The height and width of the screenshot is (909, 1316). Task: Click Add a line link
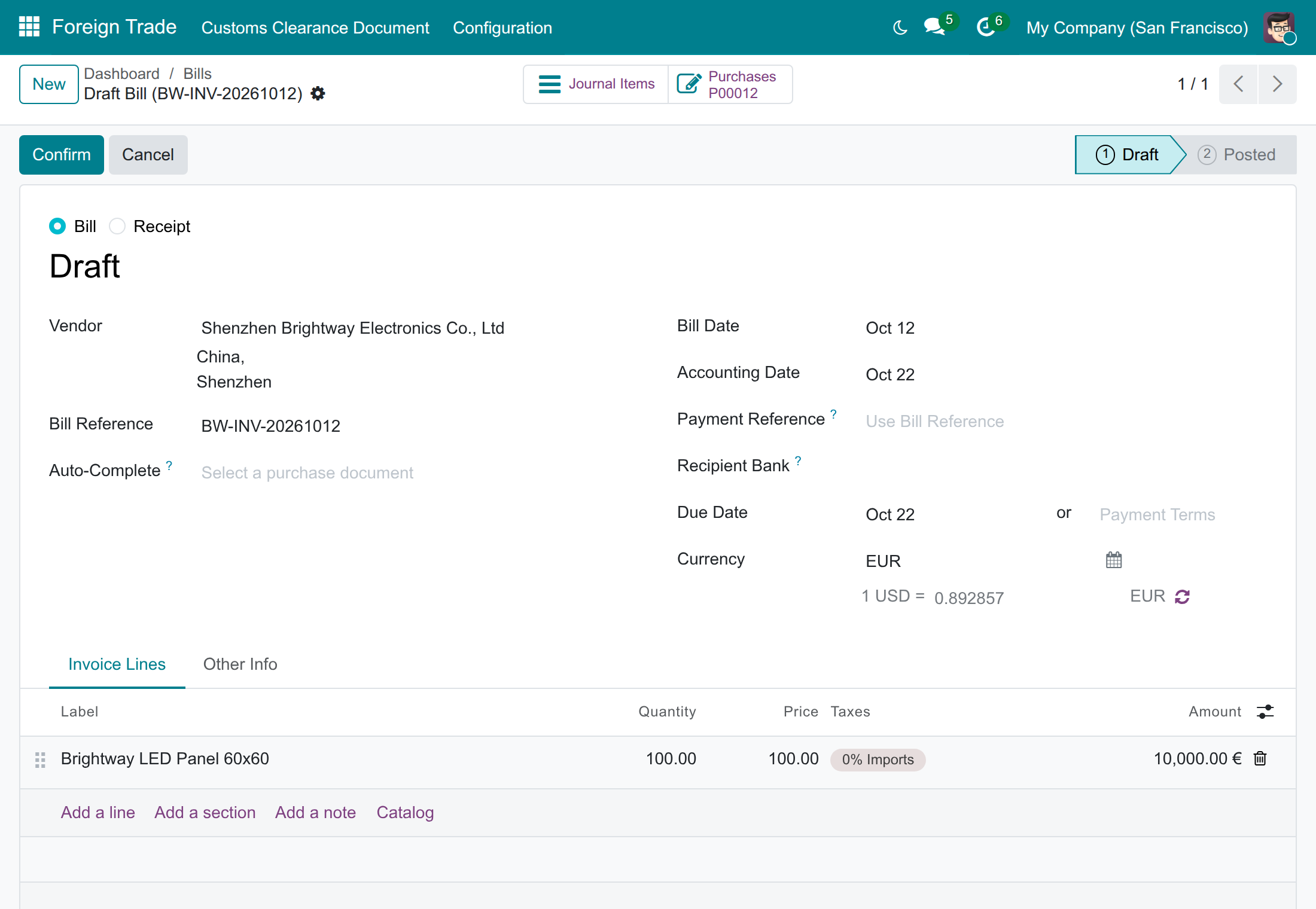98,813
